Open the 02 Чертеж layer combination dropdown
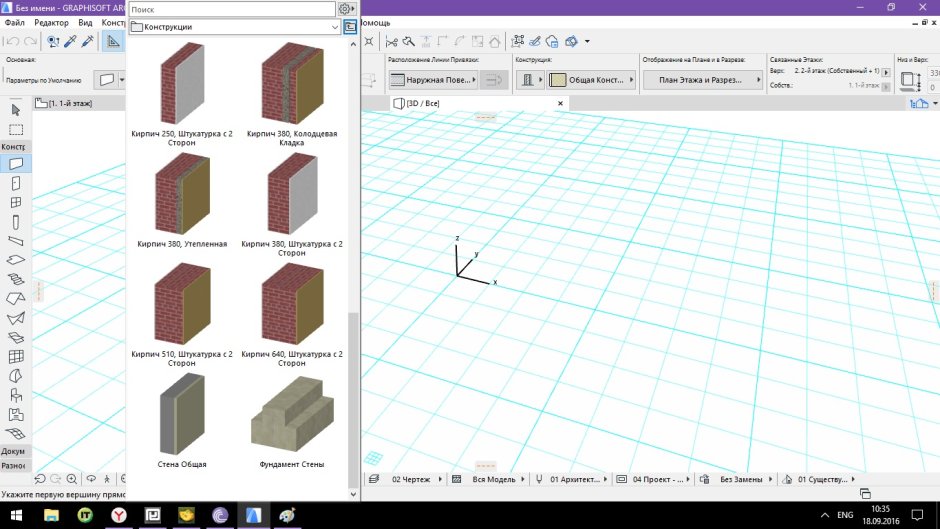 411,479
